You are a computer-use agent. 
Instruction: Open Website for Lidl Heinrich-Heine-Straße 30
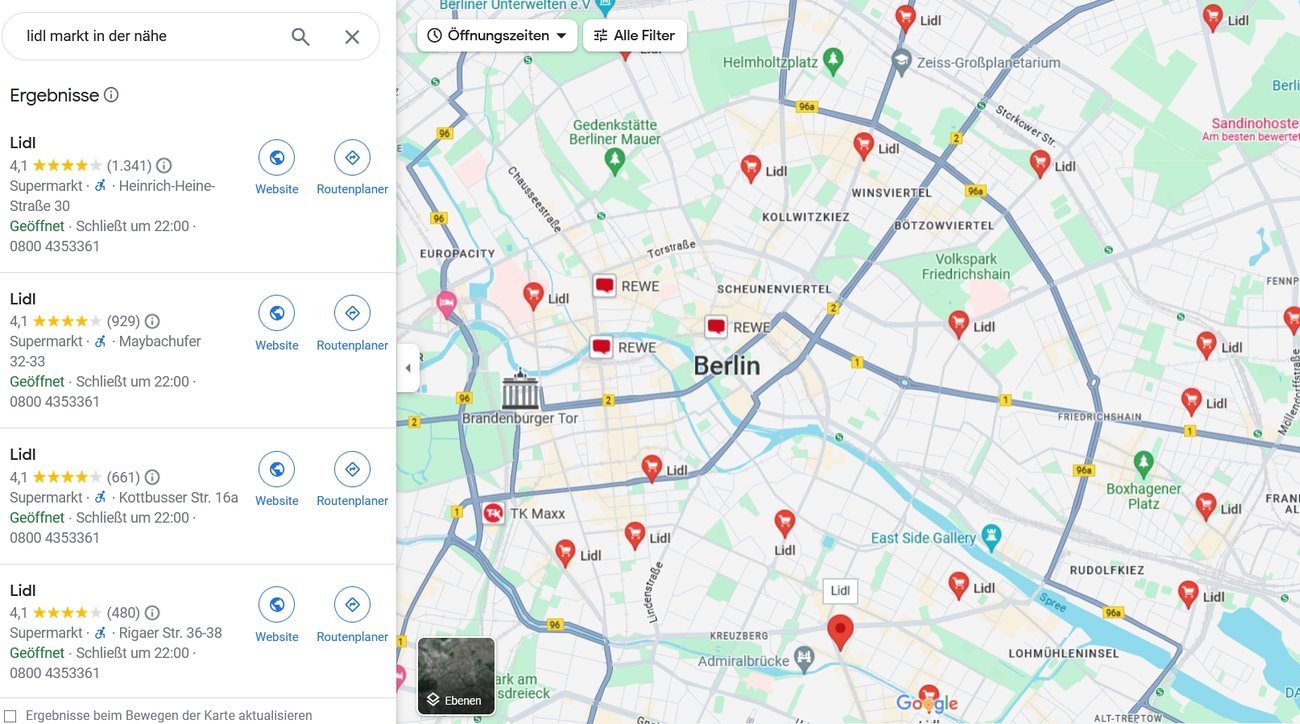click(x=277, y=167)
